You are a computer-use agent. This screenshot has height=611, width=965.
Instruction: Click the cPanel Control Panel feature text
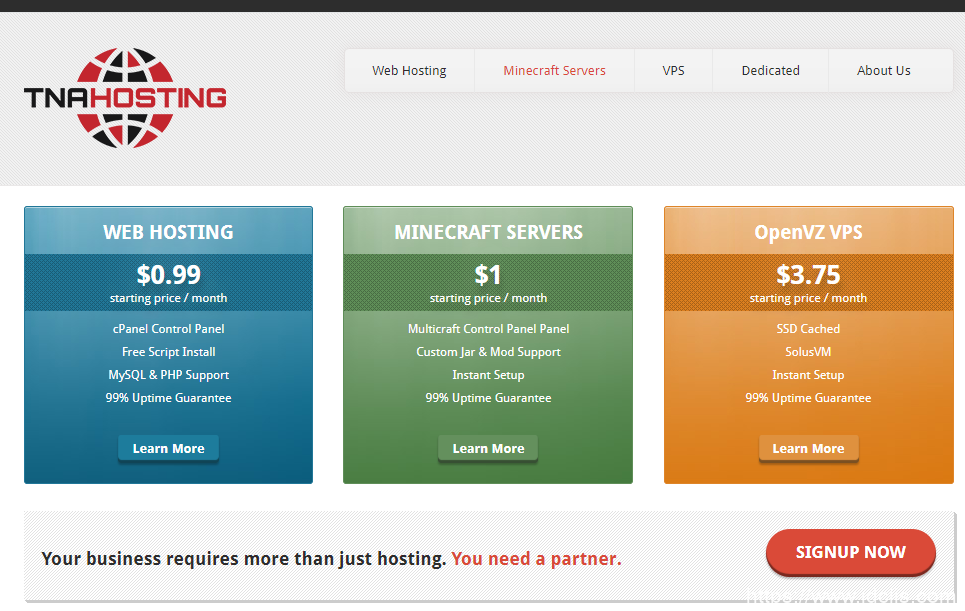(168, 329)
